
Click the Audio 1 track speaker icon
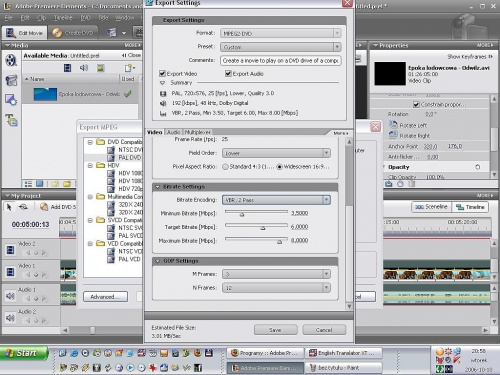(10, 296)
